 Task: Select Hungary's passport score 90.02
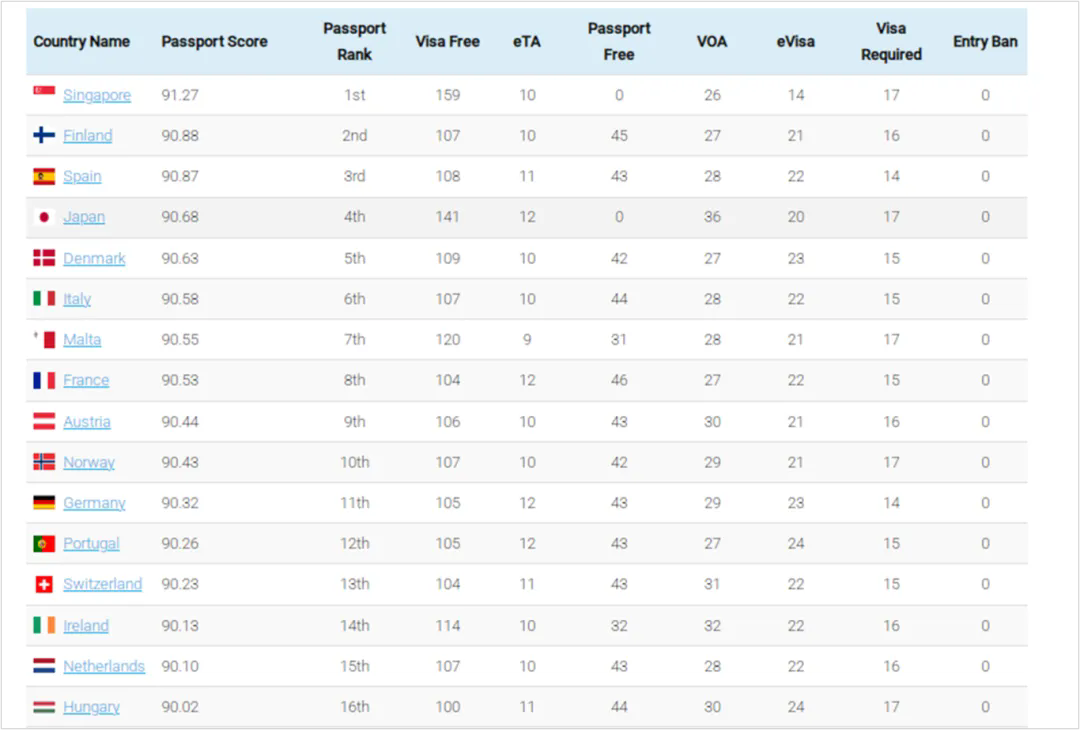pyautogui.click(x=180, y=707)
